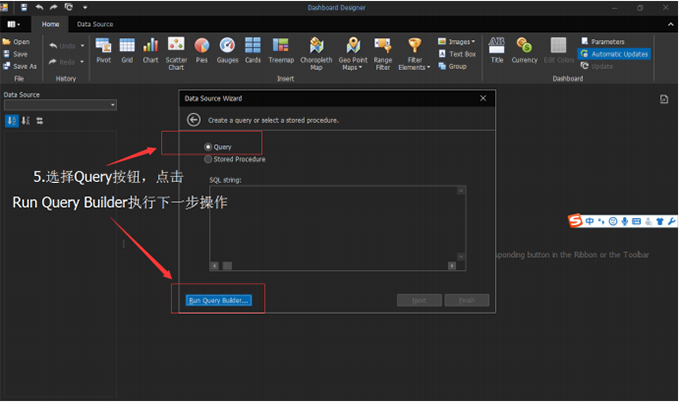Click the Sogou input method logo
The width and height of the screenshot is (680, 402).
575,221
